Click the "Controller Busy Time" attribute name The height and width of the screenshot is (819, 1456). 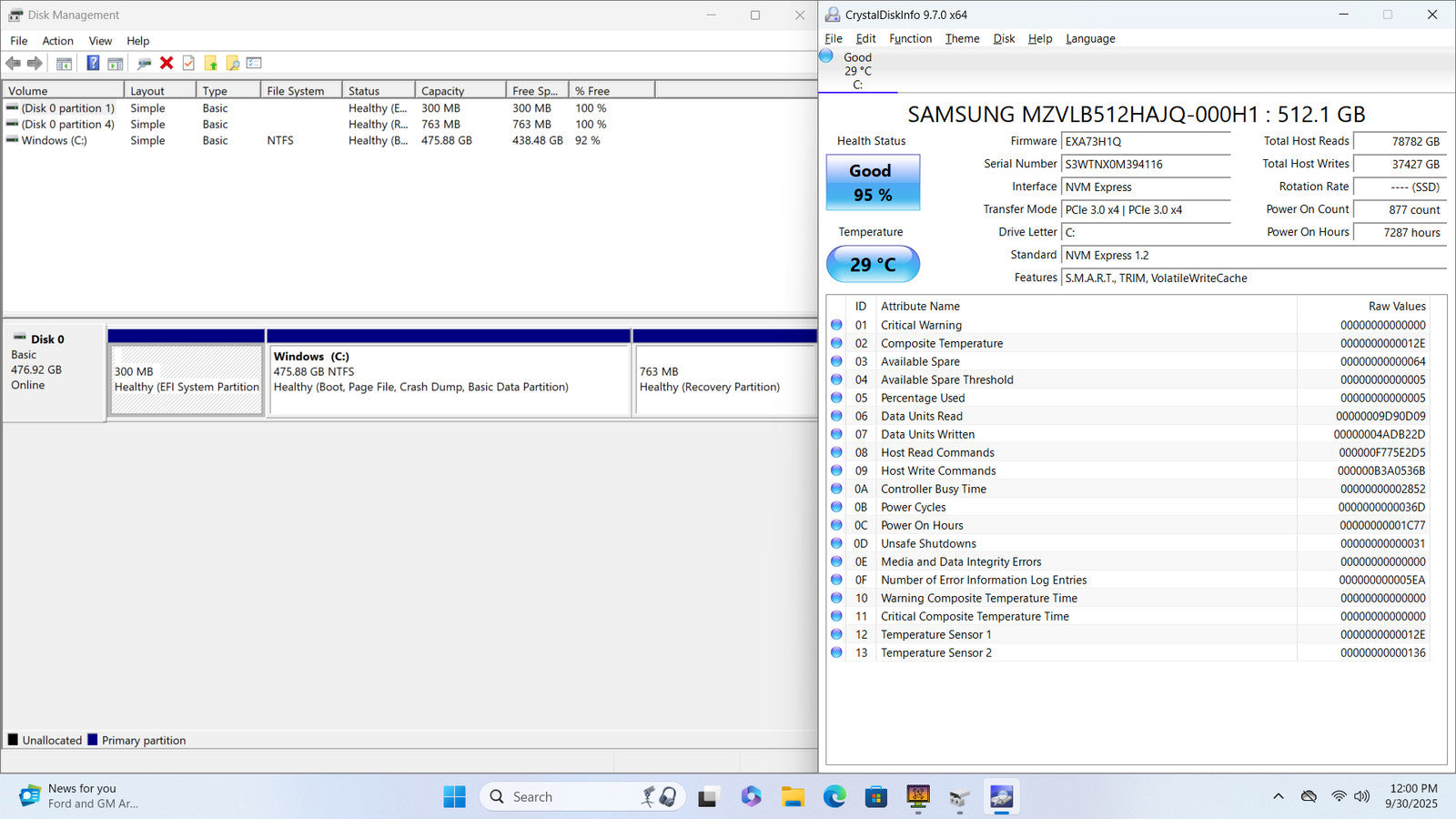click(x=934, y=489)
